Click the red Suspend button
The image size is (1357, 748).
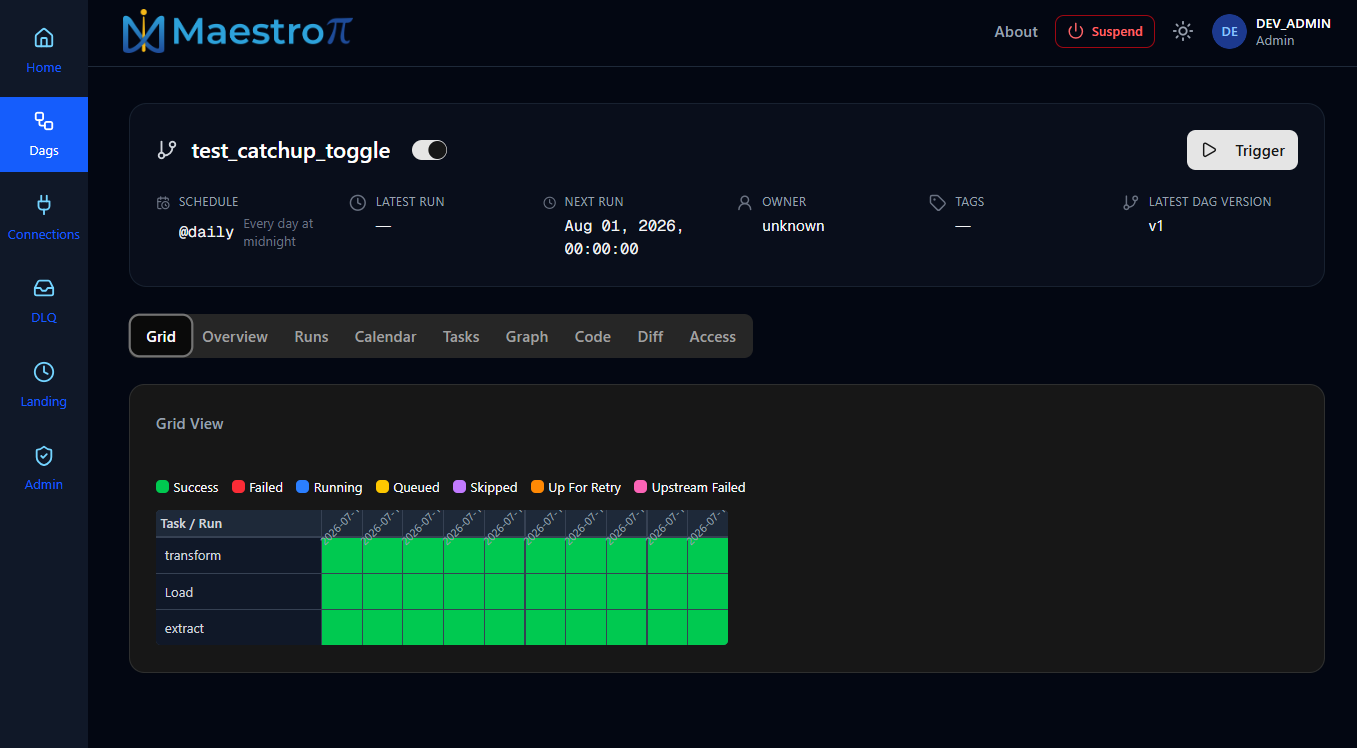(x=1105, y=32)
